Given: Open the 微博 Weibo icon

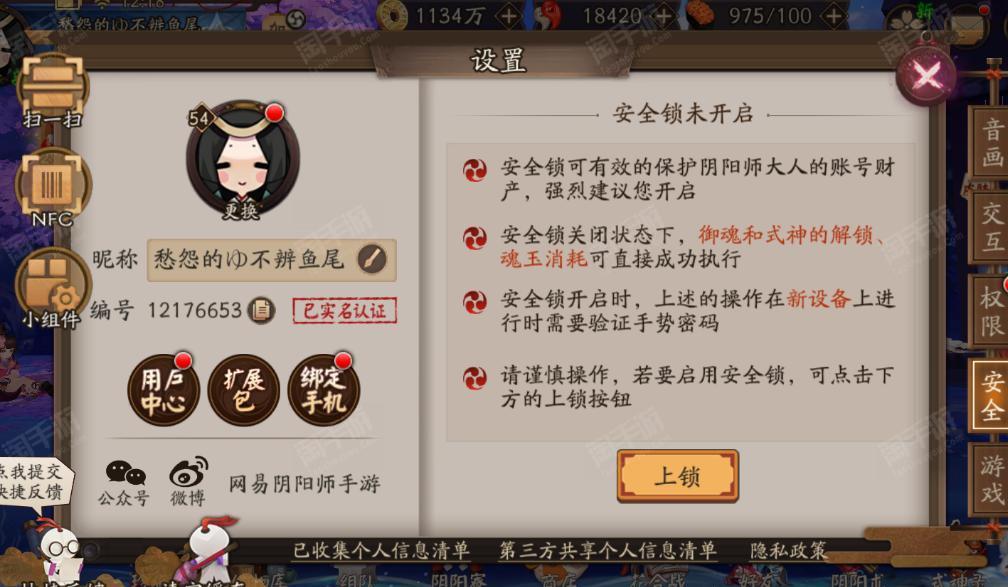Looking at the screenshot, I should point(188,482).
